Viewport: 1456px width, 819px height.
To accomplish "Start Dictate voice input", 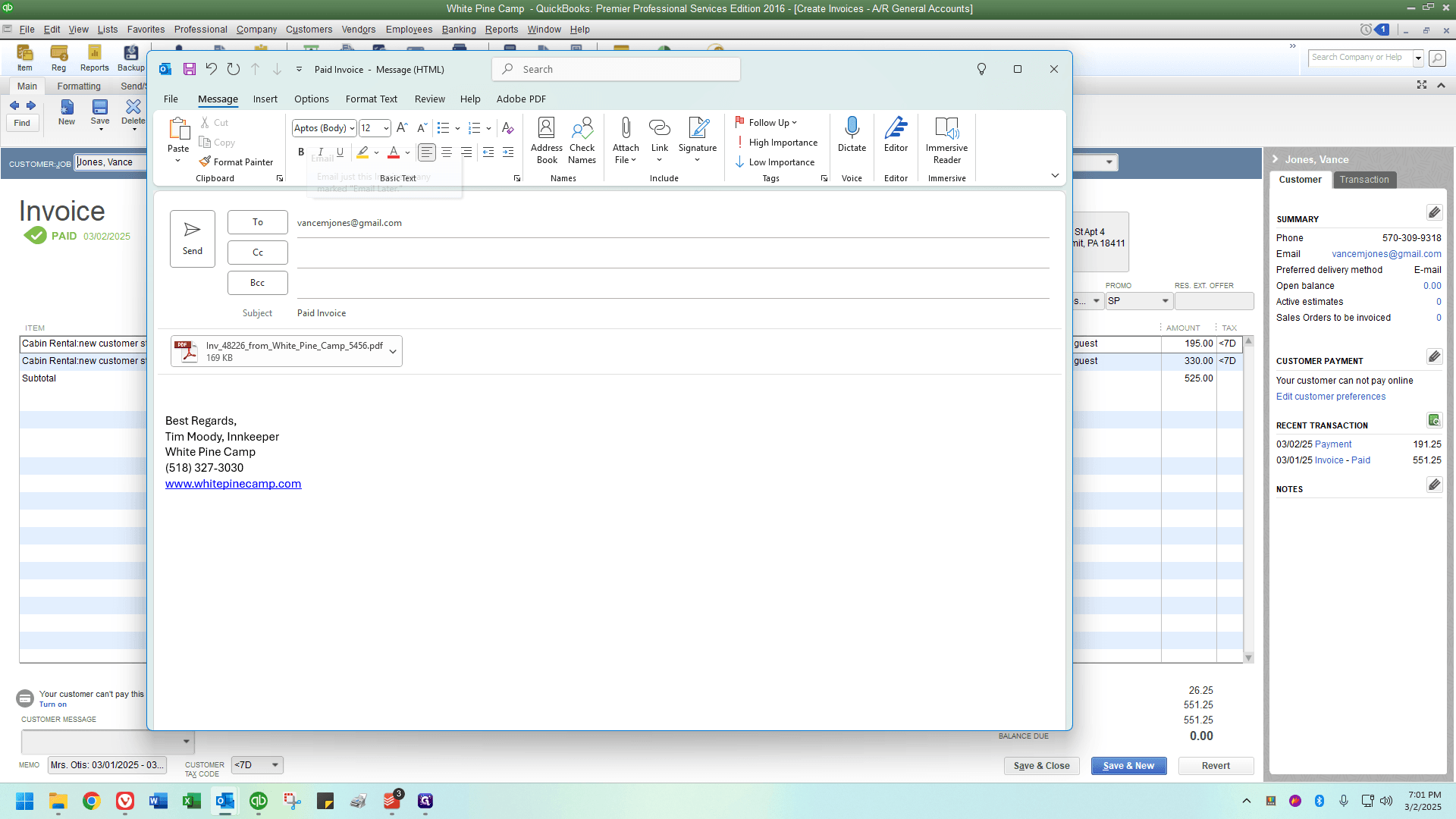I will tap(852, 135).
